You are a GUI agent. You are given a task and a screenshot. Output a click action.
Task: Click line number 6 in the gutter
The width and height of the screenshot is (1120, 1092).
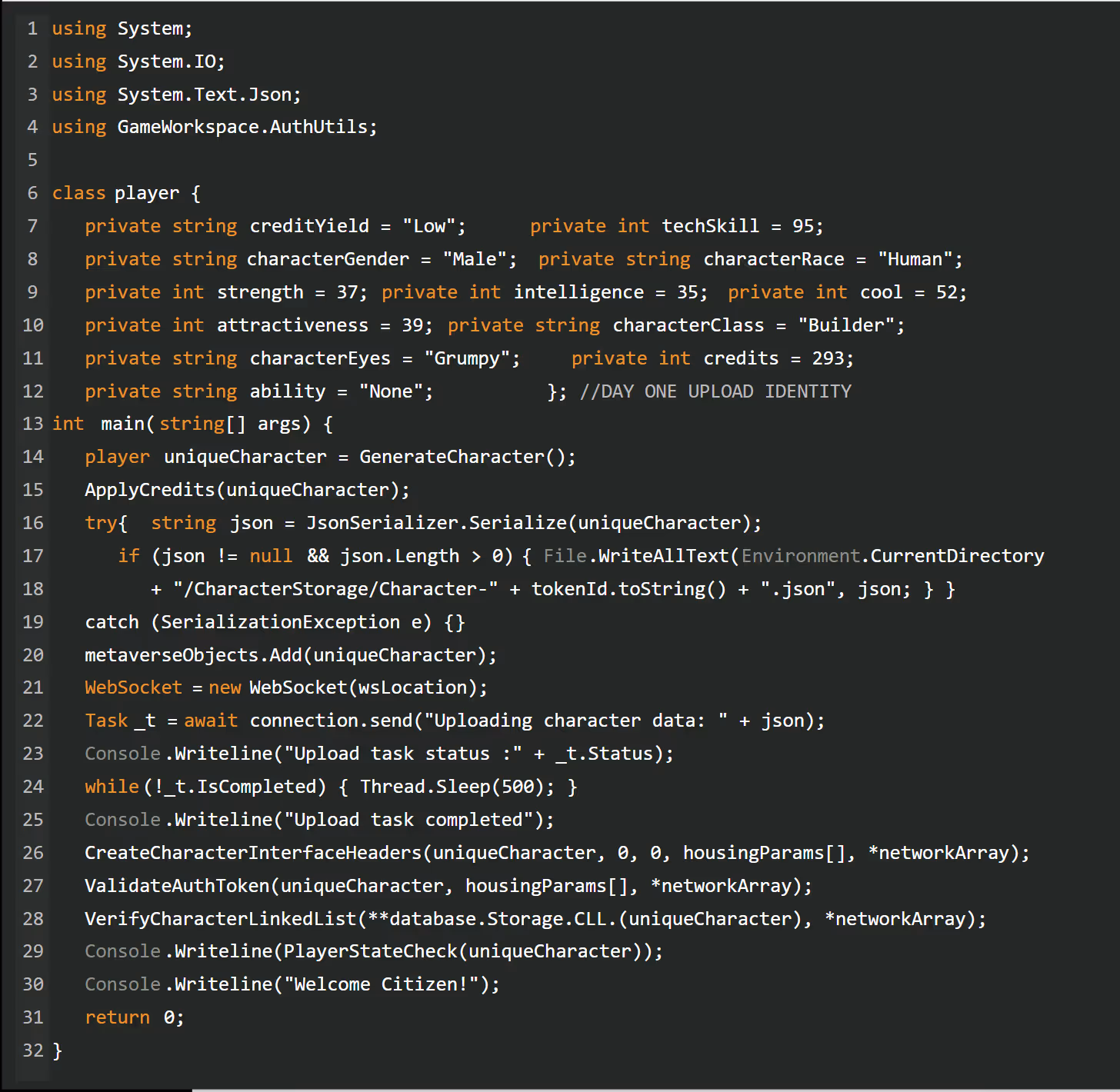(x=32, y=193)
